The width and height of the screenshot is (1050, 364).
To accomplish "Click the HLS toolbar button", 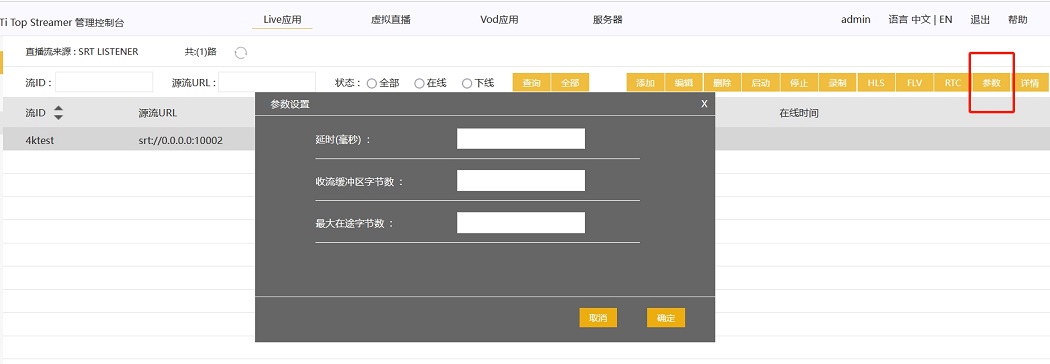I will coord(876,83).
